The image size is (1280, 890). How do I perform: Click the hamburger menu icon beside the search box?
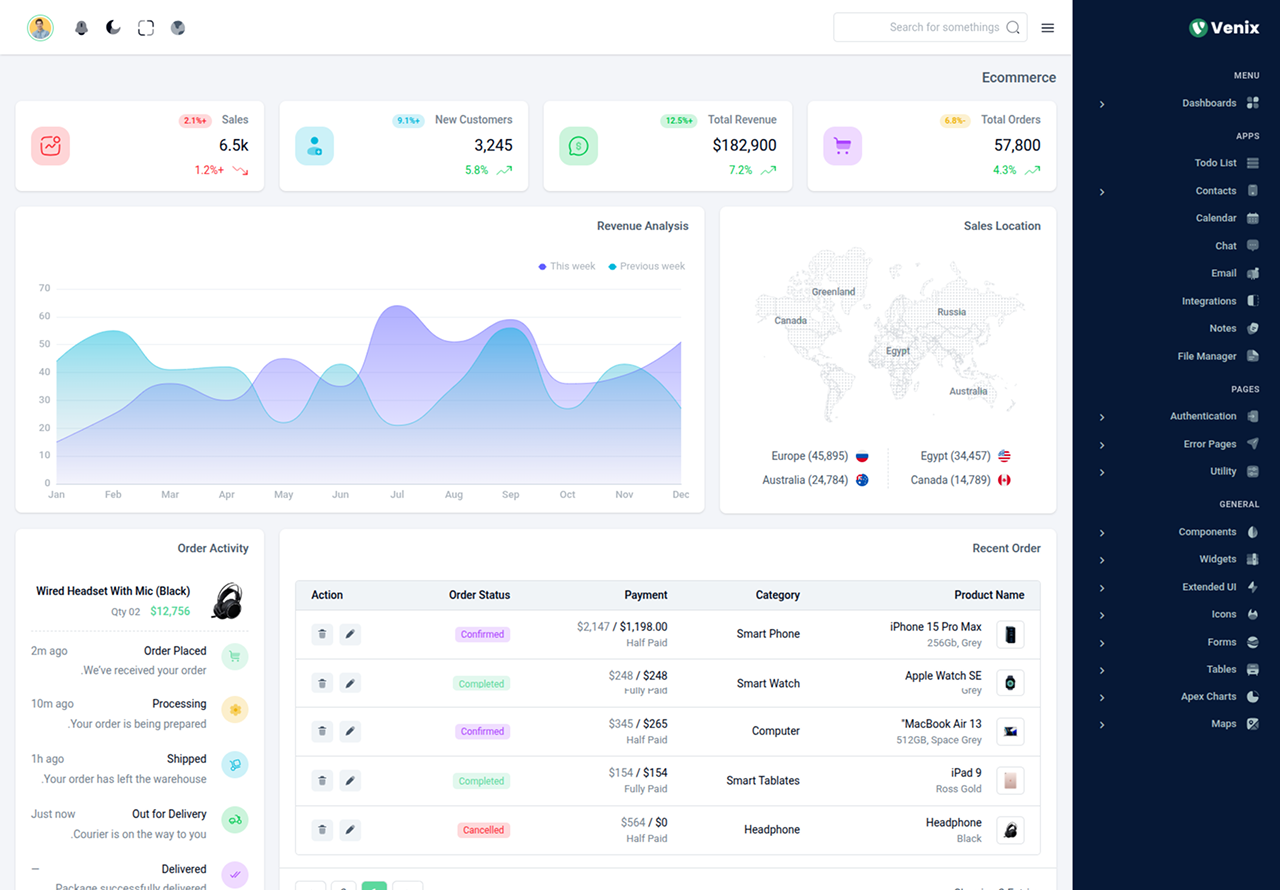point(1047,28)
